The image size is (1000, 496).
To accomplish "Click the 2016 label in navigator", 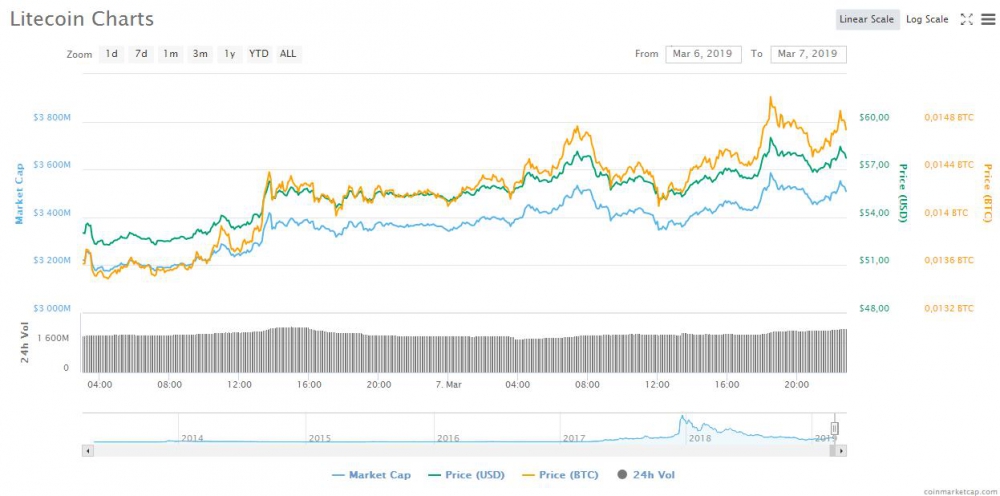I will (448, 439).
